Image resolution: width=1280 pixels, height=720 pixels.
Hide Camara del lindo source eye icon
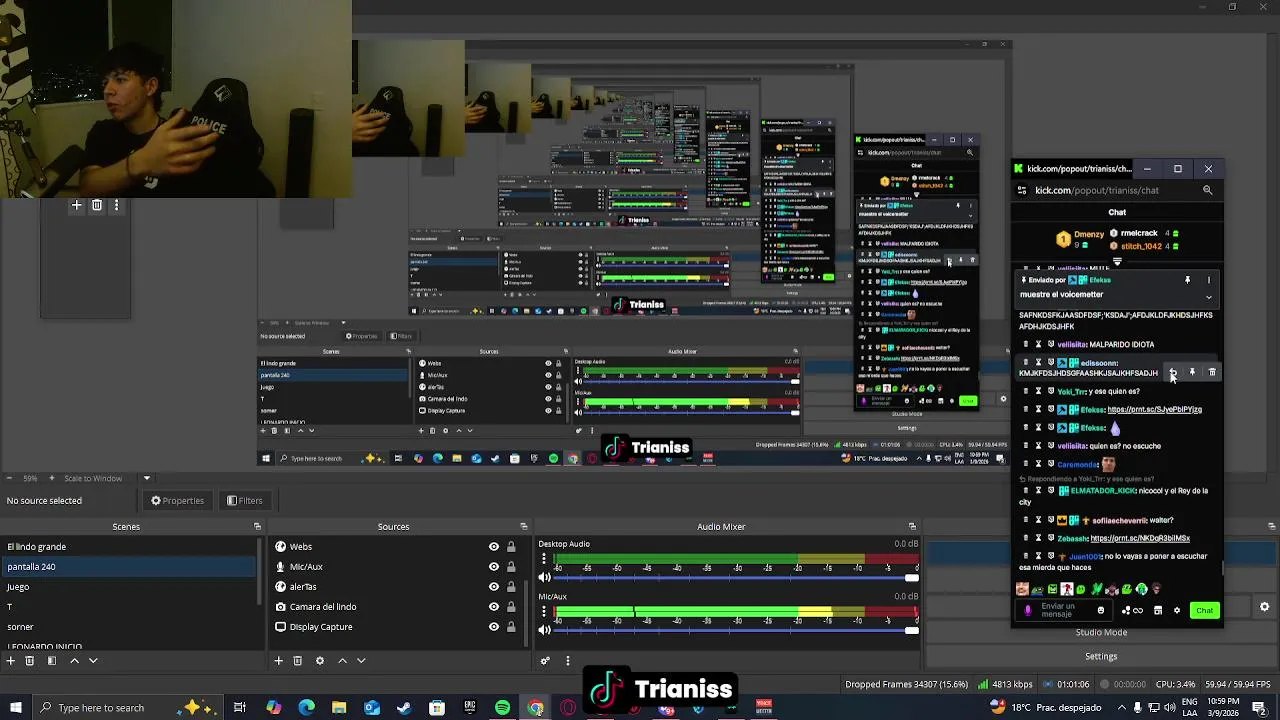pos(493,607)
